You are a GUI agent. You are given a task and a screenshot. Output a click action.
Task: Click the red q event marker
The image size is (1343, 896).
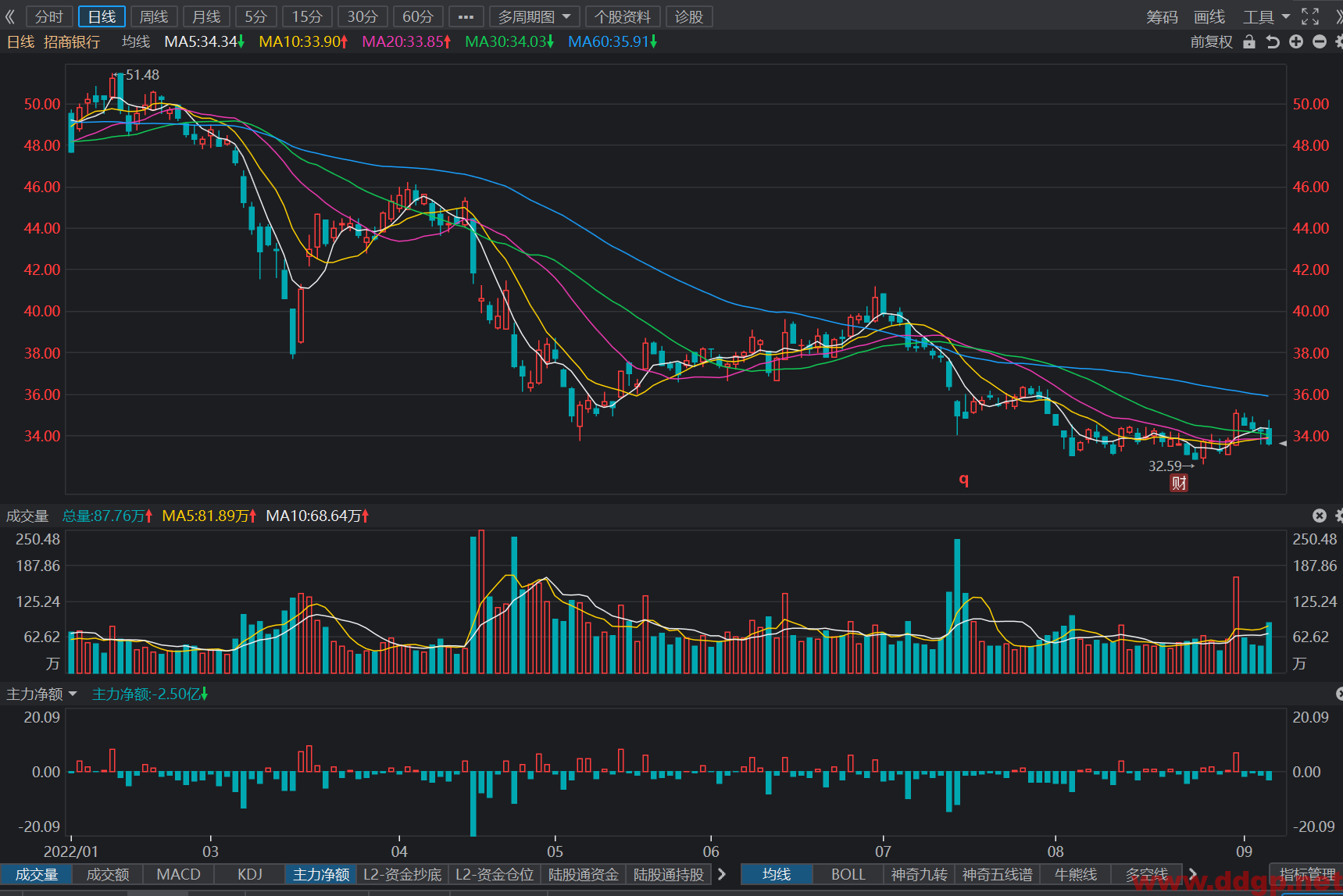pyautogui.click(x=964, y=479)
